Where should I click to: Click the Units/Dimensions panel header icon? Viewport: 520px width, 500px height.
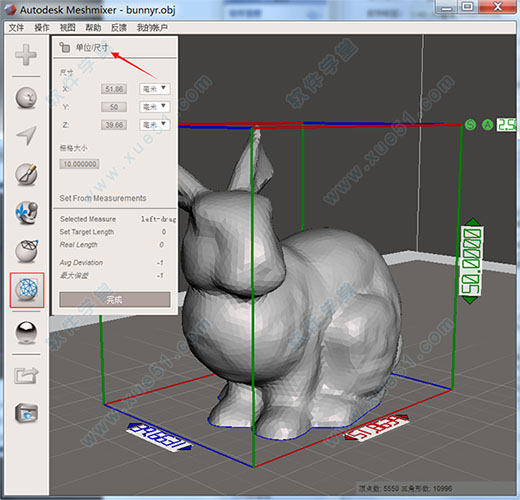[x=64, y=47]
